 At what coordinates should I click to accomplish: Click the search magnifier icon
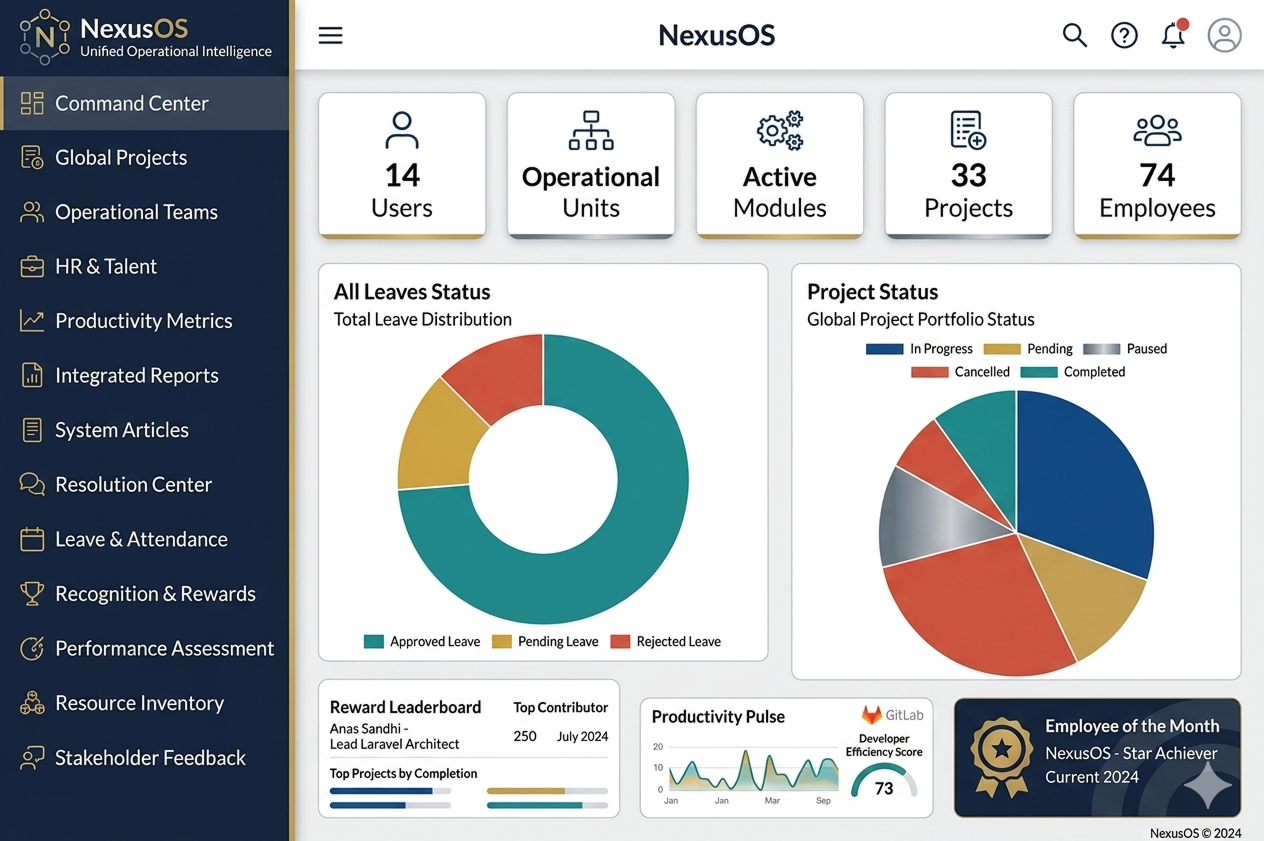[x=1074, y=36]
